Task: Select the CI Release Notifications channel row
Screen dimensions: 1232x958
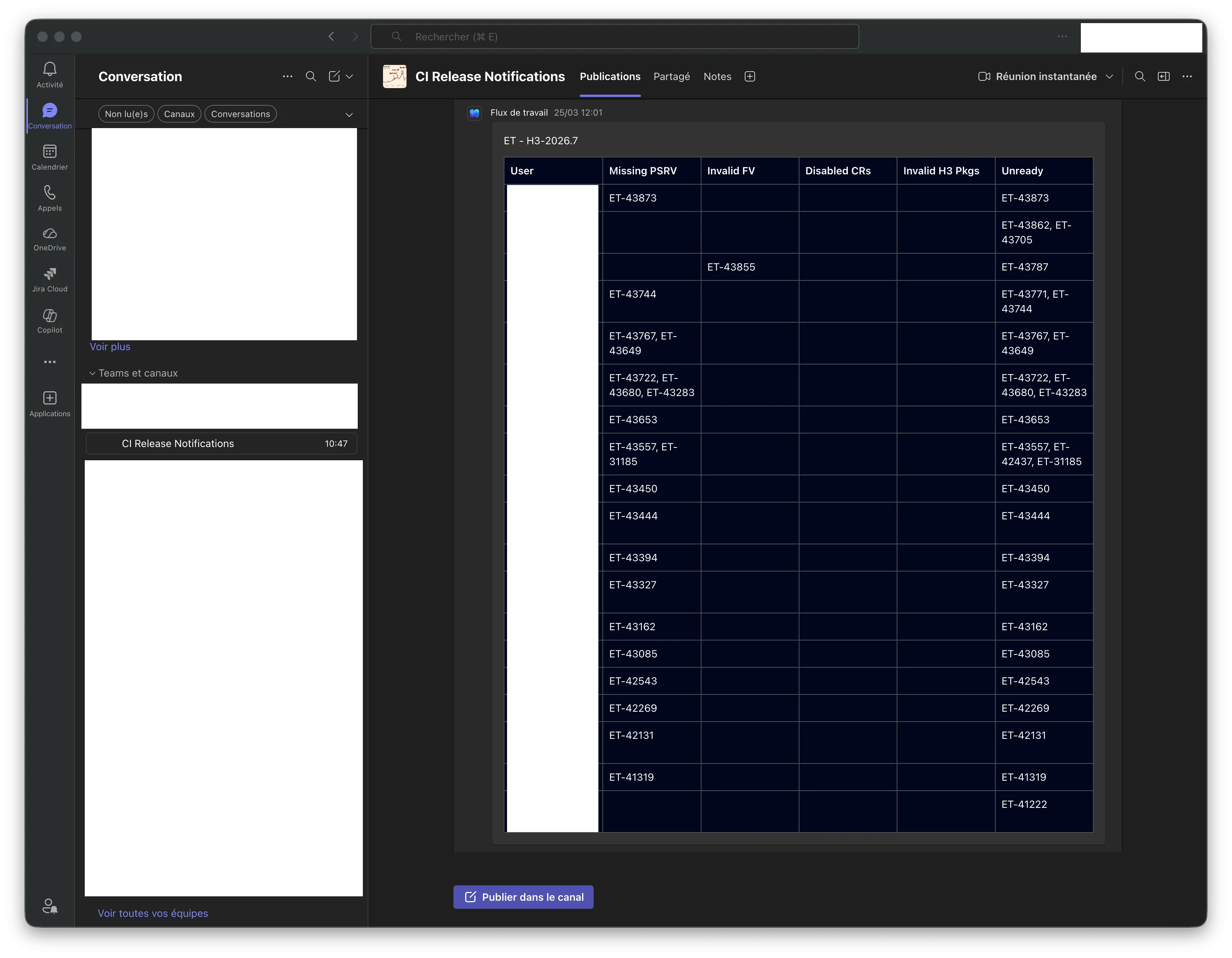Action: point(221,443)
